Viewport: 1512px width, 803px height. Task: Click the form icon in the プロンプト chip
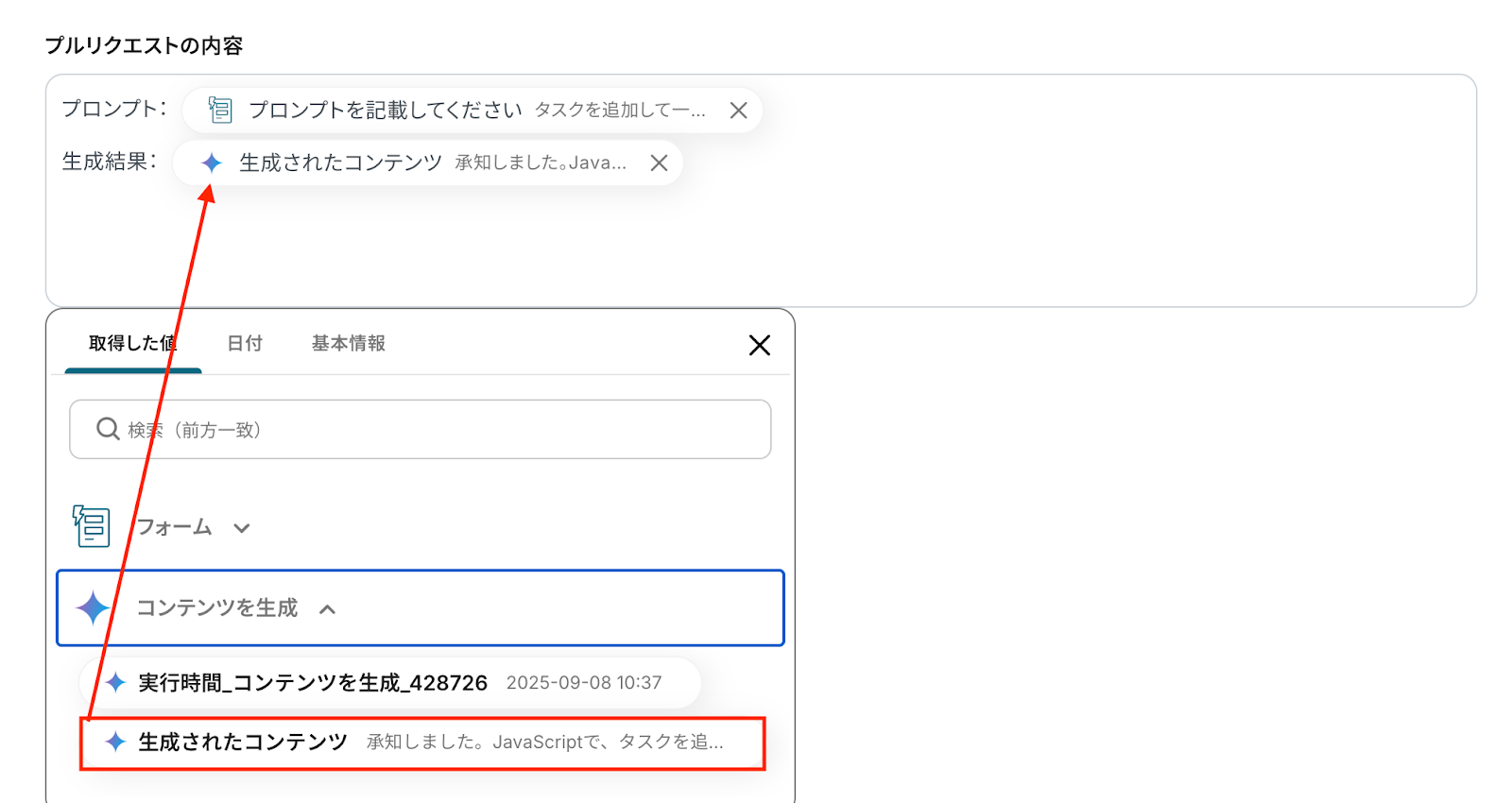point(220,111)
